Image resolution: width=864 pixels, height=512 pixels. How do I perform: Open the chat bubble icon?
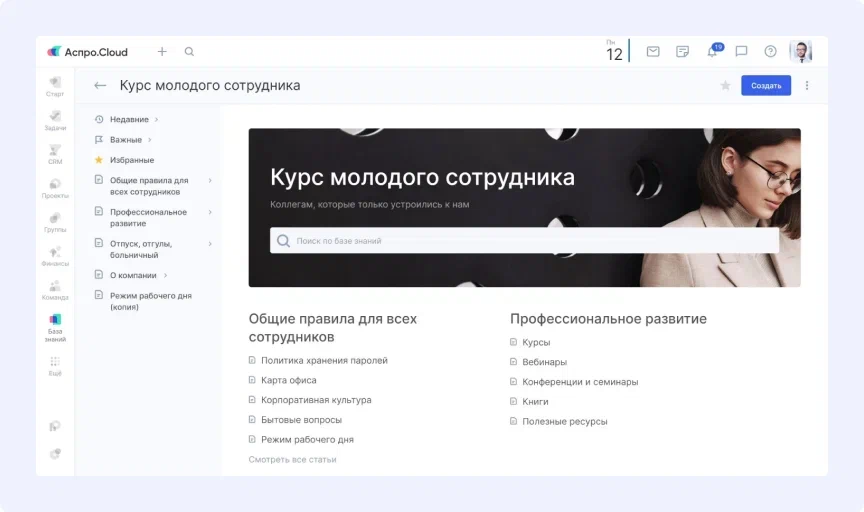pyautogui.click(x=741, y=51)
